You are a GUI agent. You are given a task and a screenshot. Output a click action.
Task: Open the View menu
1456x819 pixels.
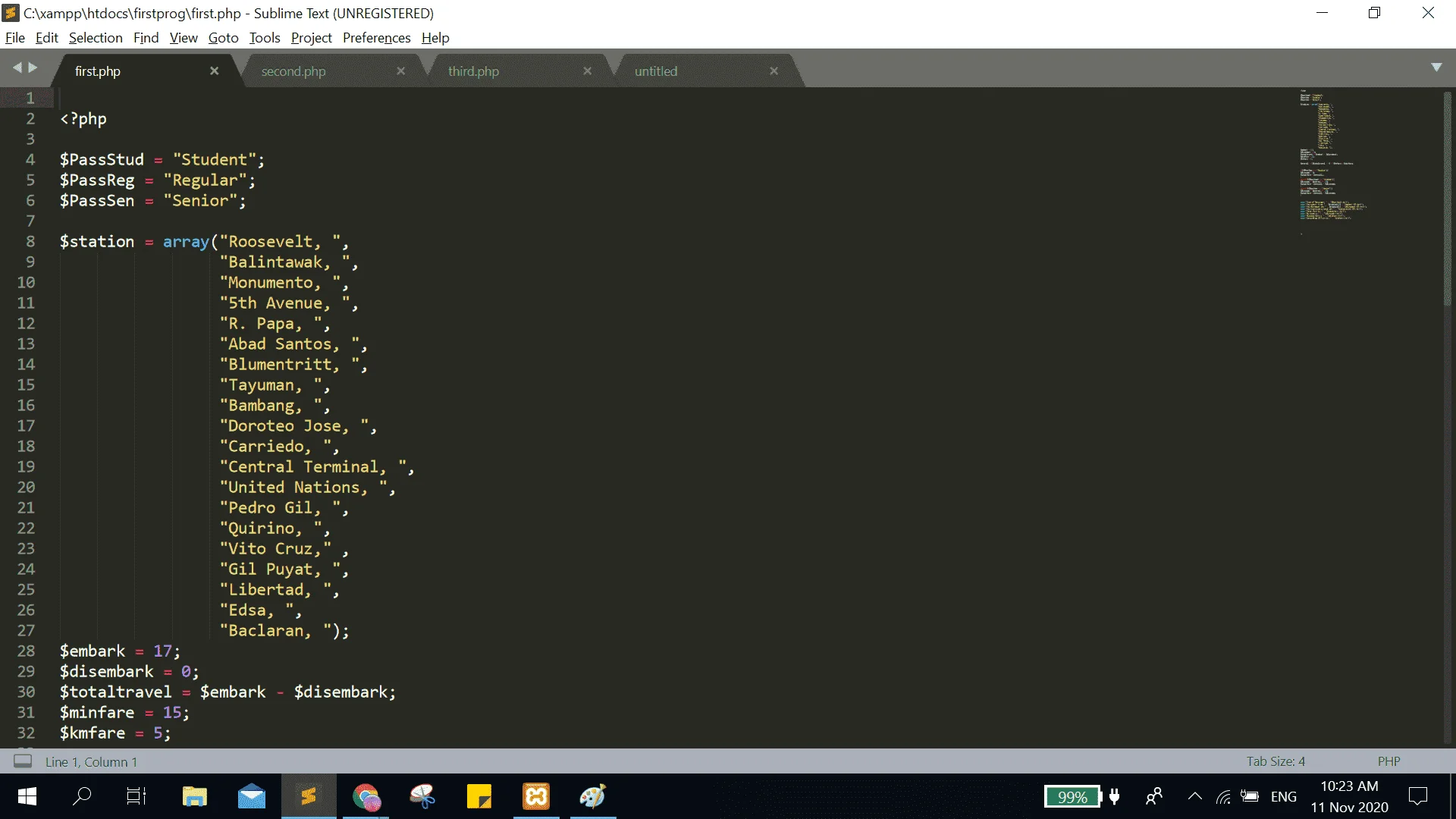click(x=184, y=38)
